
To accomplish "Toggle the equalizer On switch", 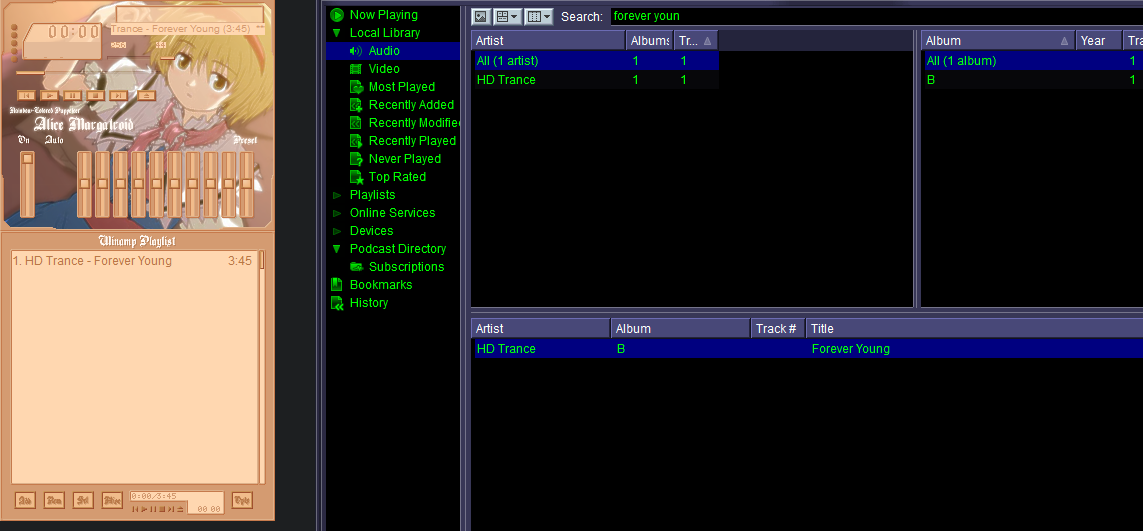I will (x=23, y=140).
